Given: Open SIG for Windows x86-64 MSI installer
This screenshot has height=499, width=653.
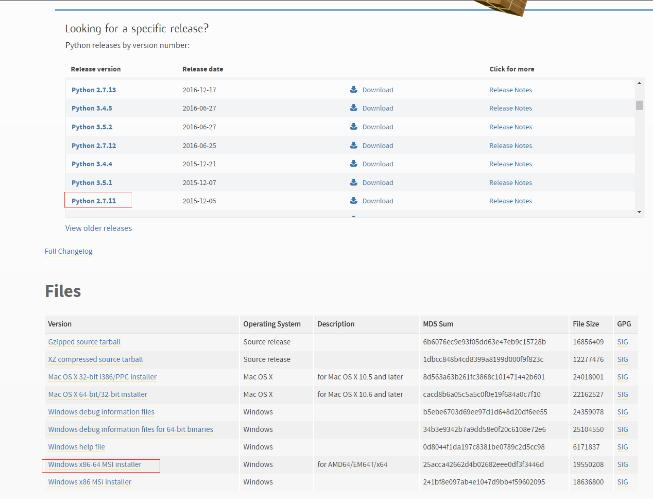Looking at the screenshot, I should 623,464.
